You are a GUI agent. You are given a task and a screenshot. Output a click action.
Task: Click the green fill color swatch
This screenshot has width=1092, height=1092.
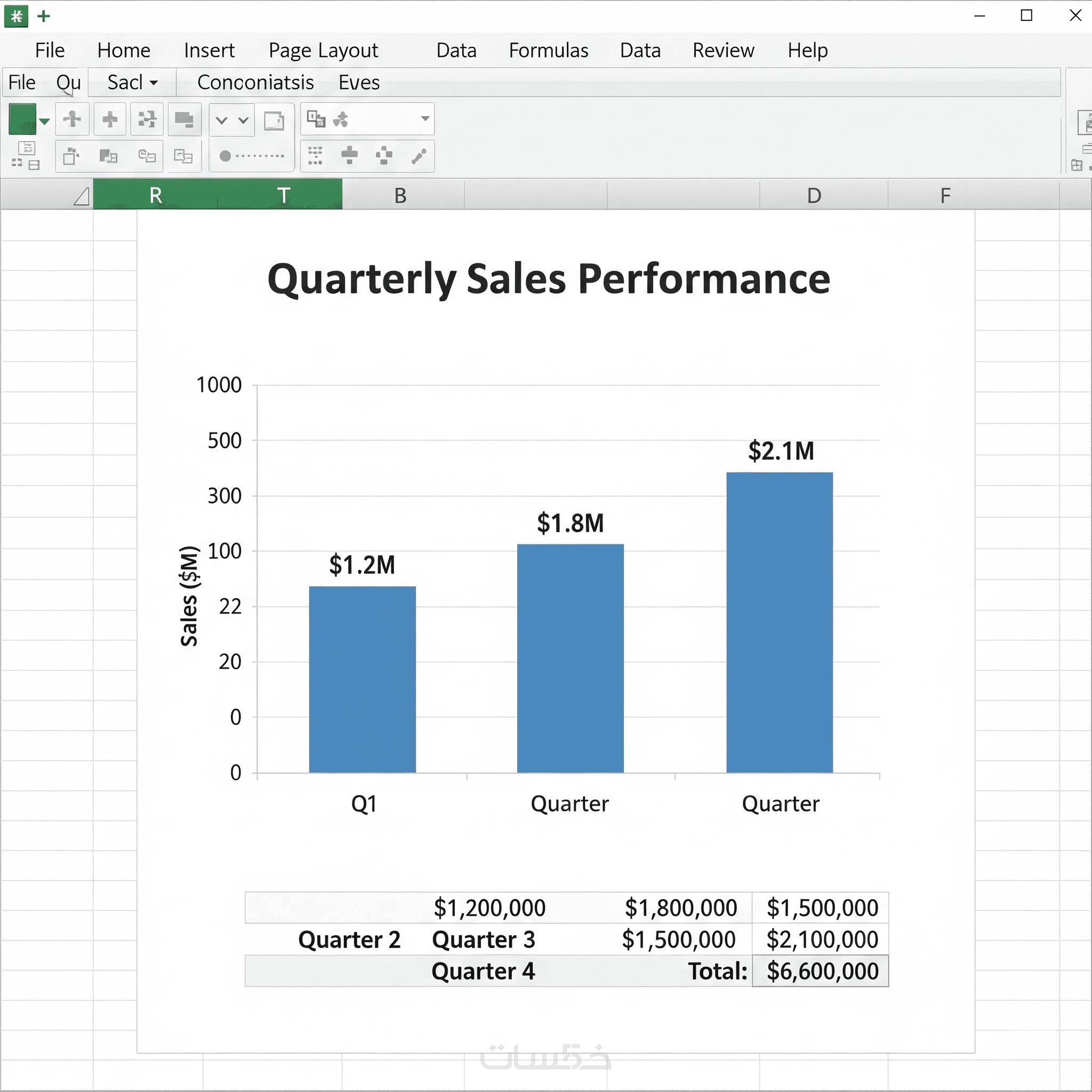(x=22, y=119)
